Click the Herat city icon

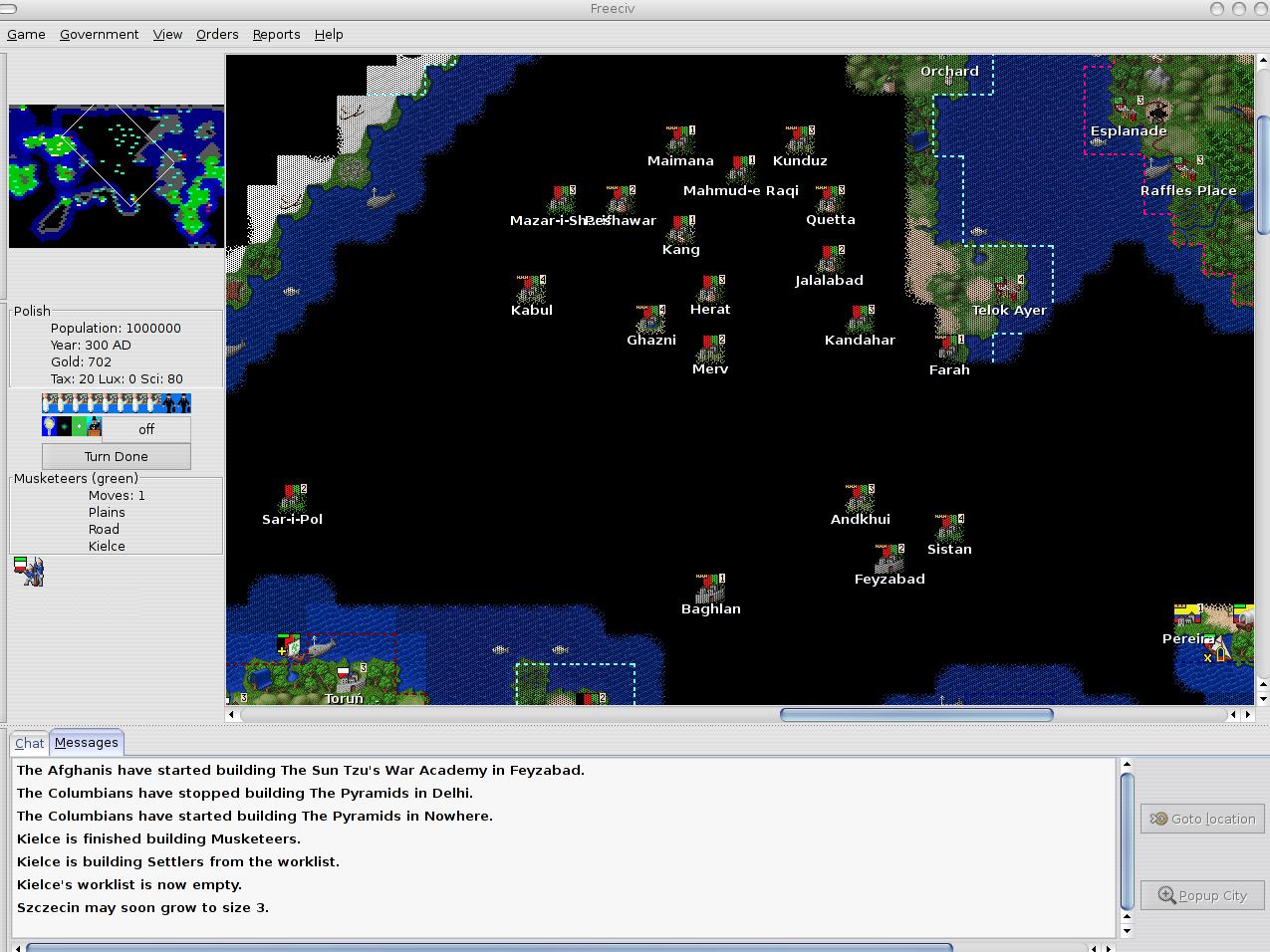[710, 289]
